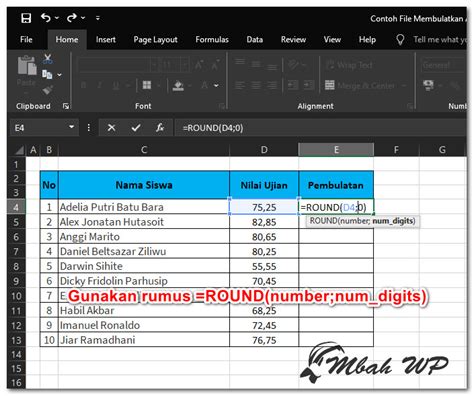
Task: Click the Cut scissors icon
Action: (48, 59)
